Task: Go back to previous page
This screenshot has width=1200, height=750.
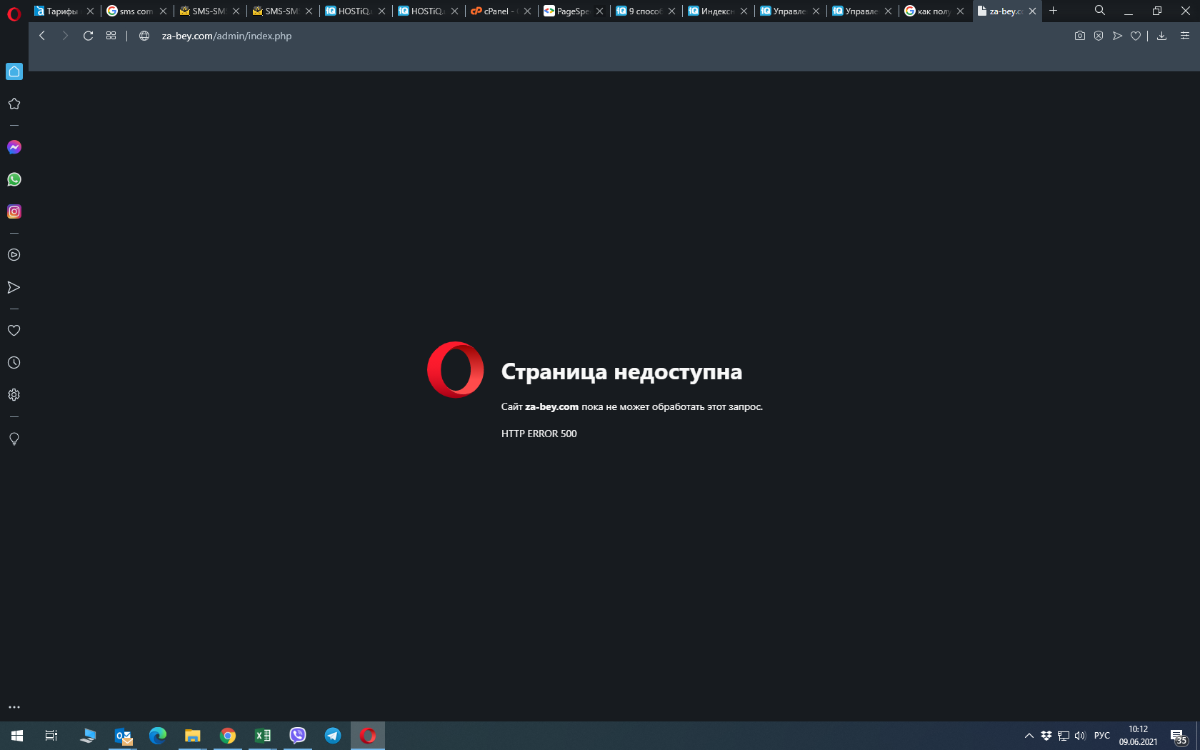Action: (42, 35)
